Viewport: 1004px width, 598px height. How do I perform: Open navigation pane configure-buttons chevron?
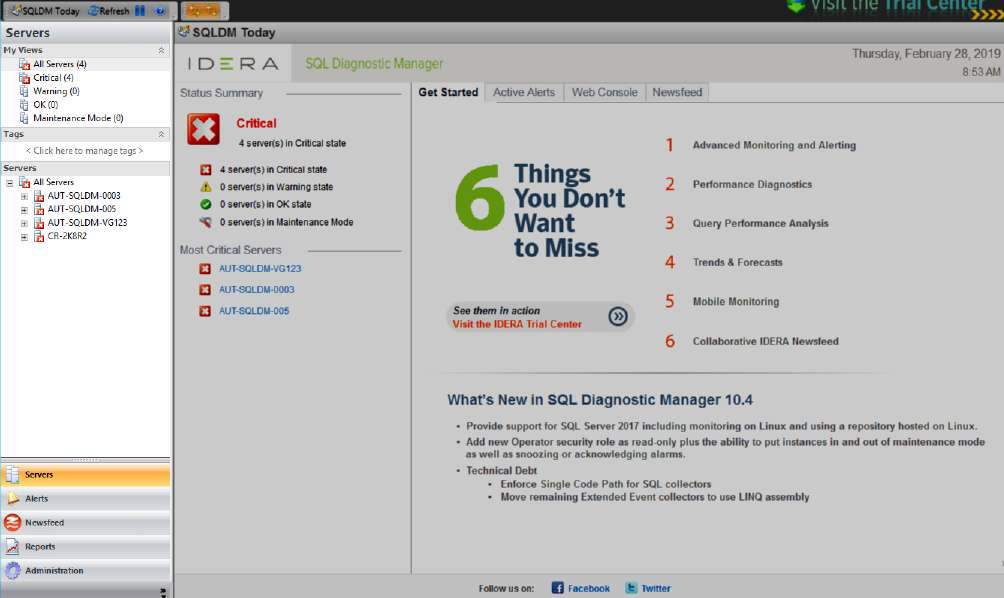coord(163,592)
